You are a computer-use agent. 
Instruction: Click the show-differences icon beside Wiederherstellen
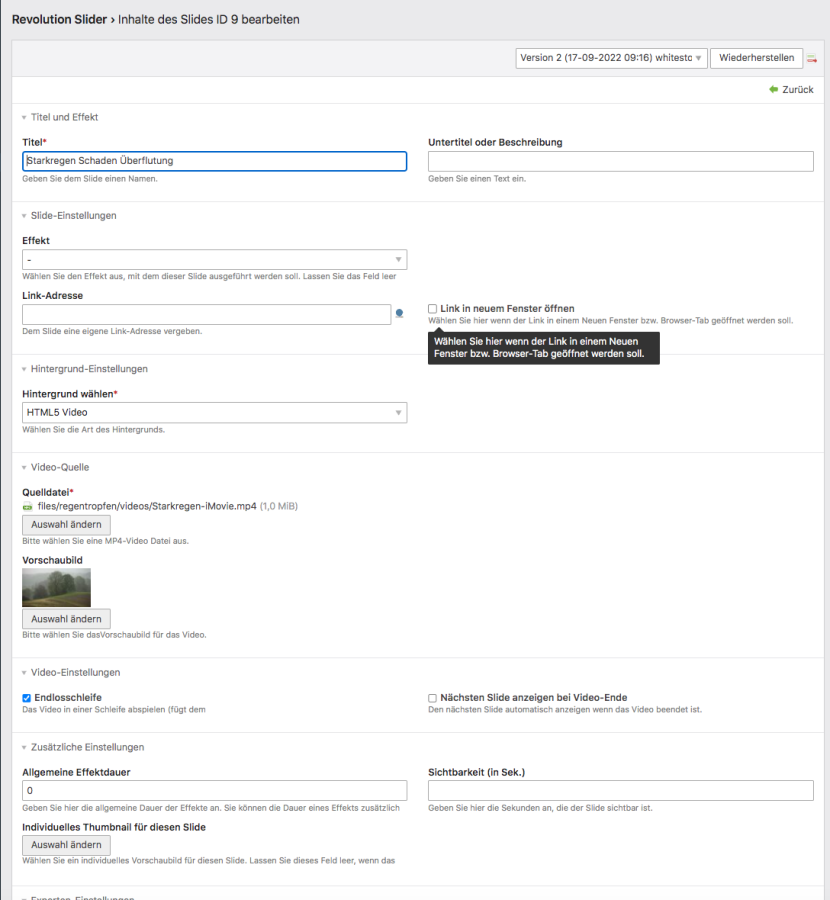click(x=813, y=59)
